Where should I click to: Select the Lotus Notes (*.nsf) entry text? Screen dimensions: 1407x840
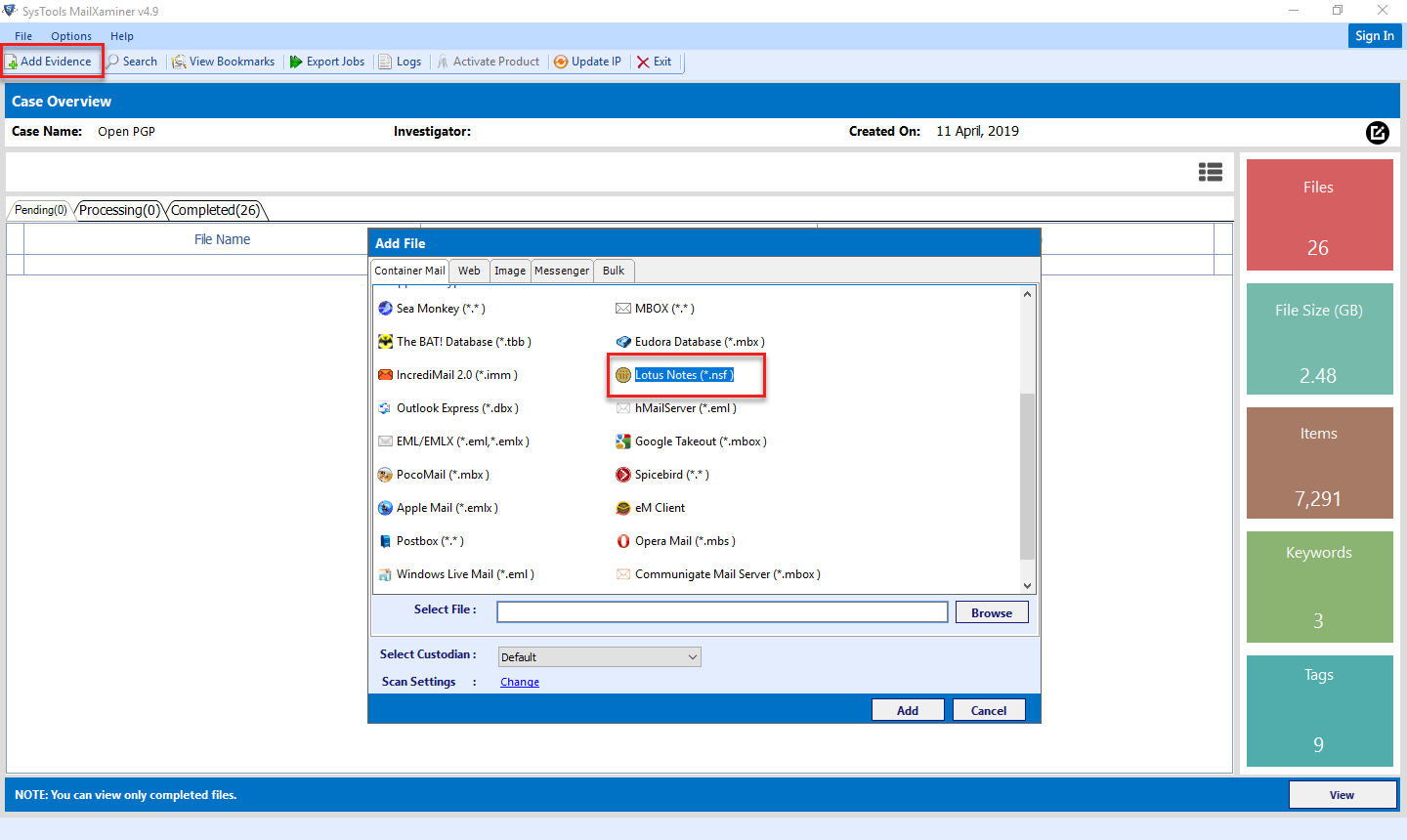pyautogui.click(x=684, y=375)
